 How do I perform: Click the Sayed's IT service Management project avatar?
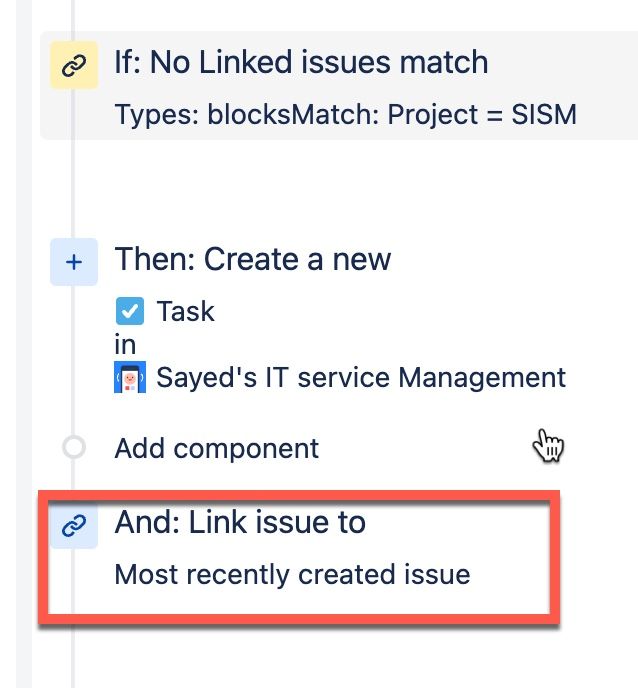pos(130,377)
